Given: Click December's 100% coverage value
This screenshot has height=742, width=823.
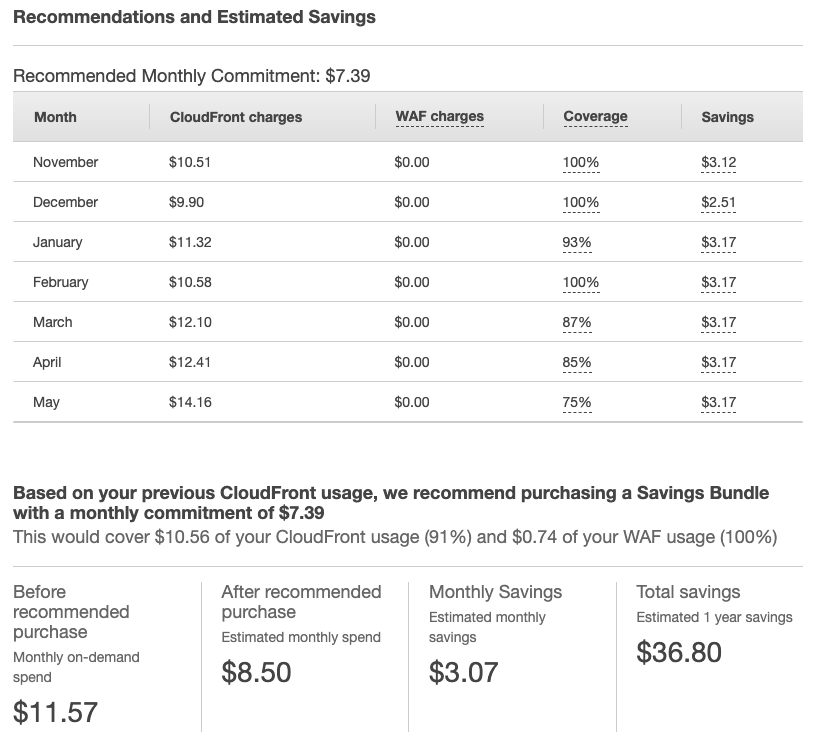Looking at the screenshot, I should [581, 202].
